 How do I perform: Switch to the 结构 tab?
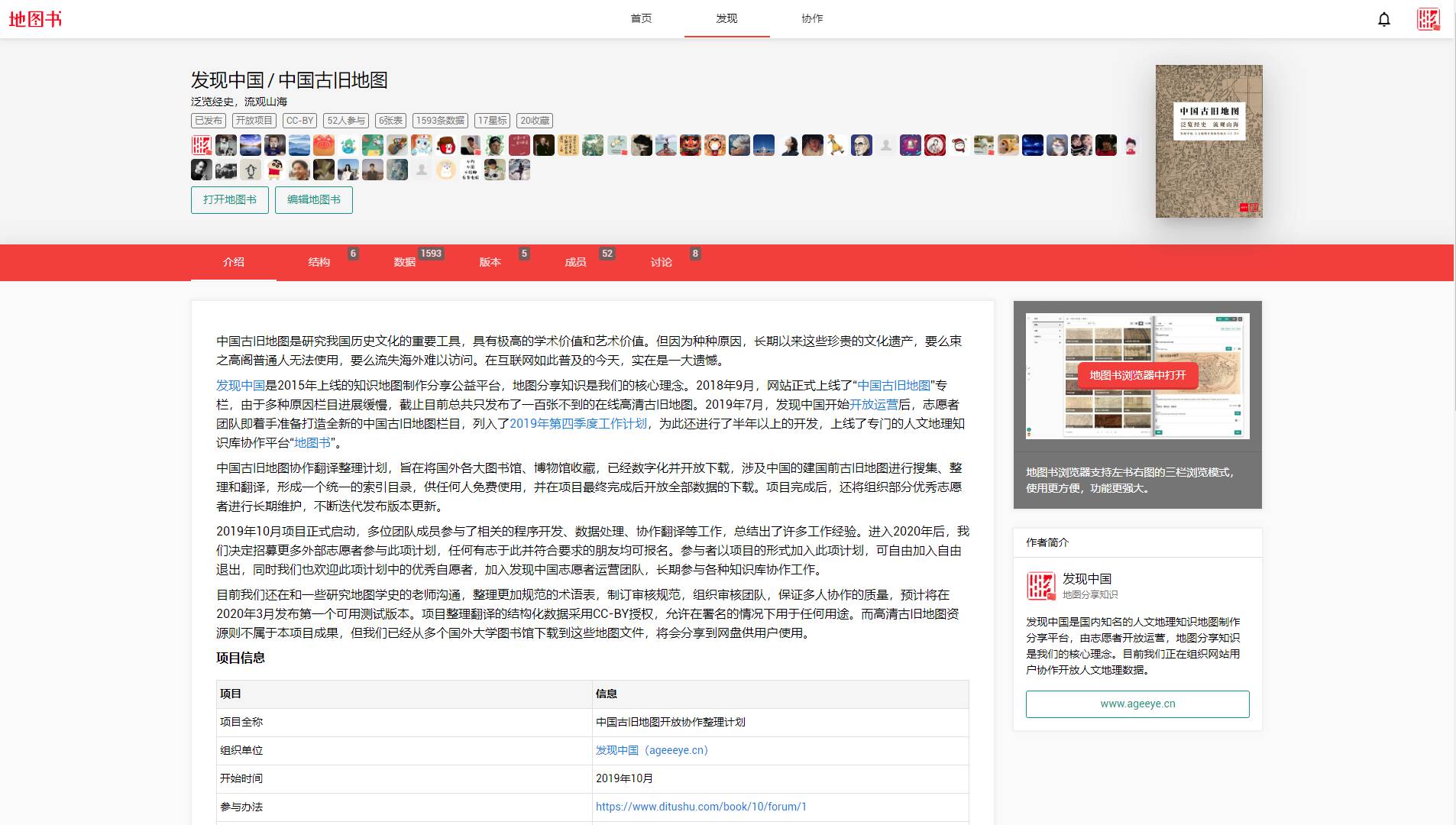tap(319, 262)
